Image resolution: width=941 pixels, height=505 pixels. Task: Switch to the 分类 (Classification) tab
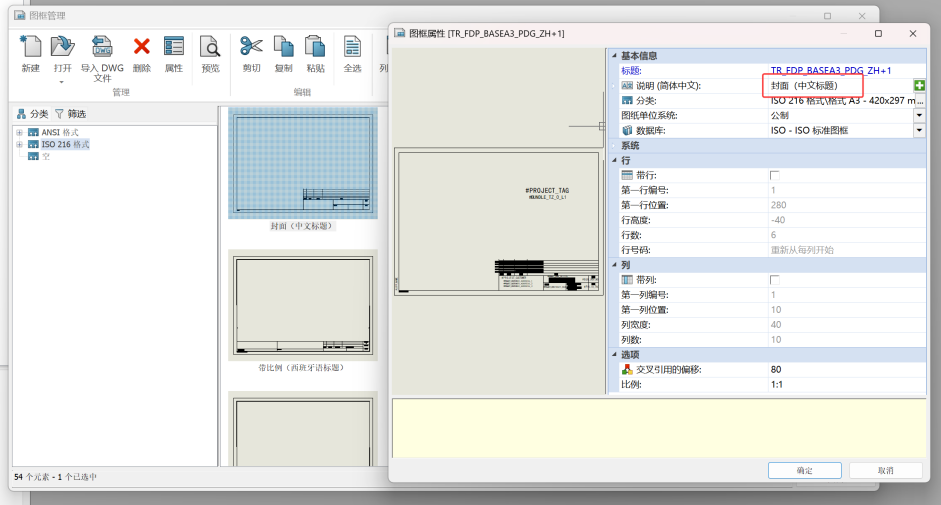point(32,114)
